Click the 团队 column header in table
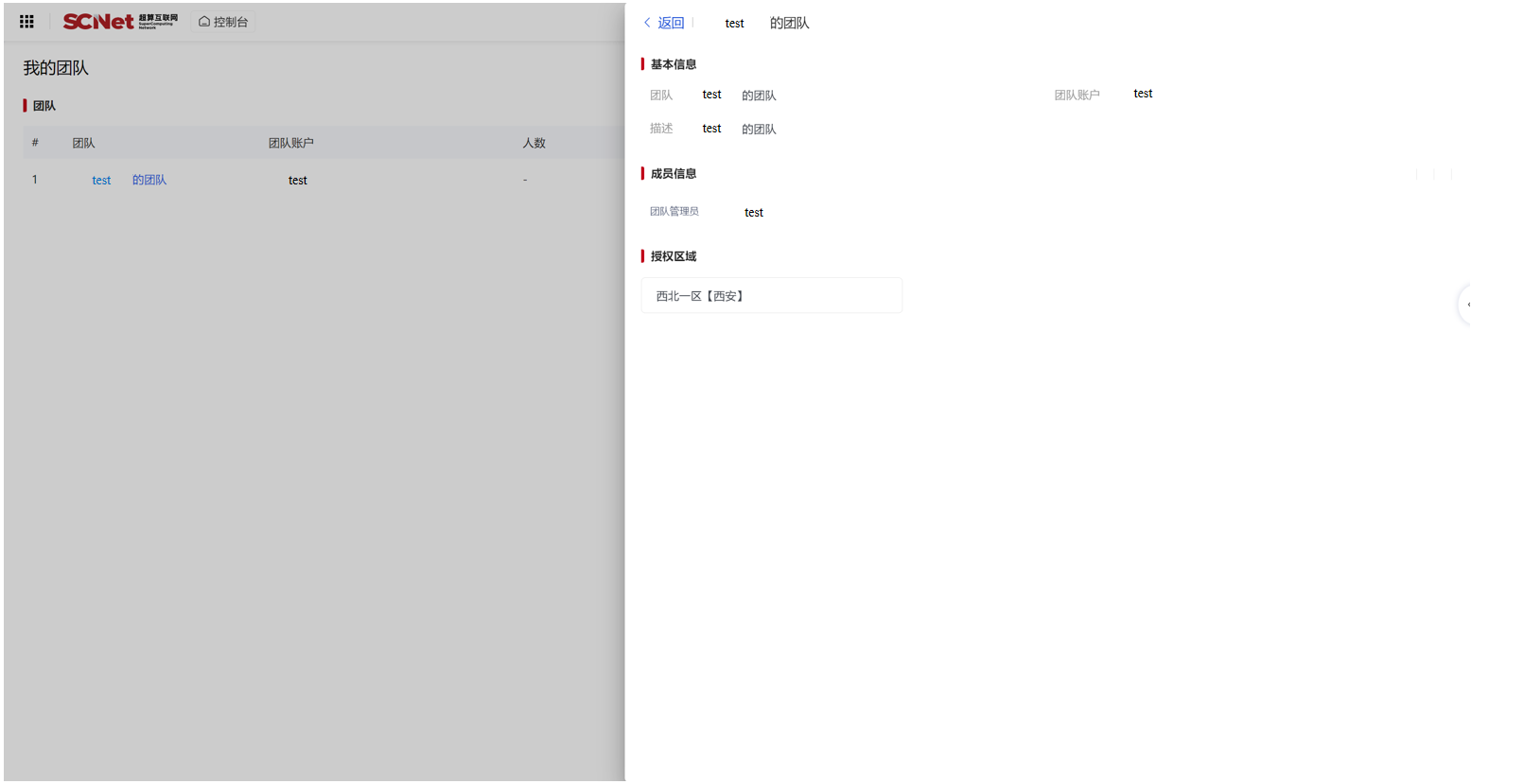The image size is (1524, 784). point(83,144)
